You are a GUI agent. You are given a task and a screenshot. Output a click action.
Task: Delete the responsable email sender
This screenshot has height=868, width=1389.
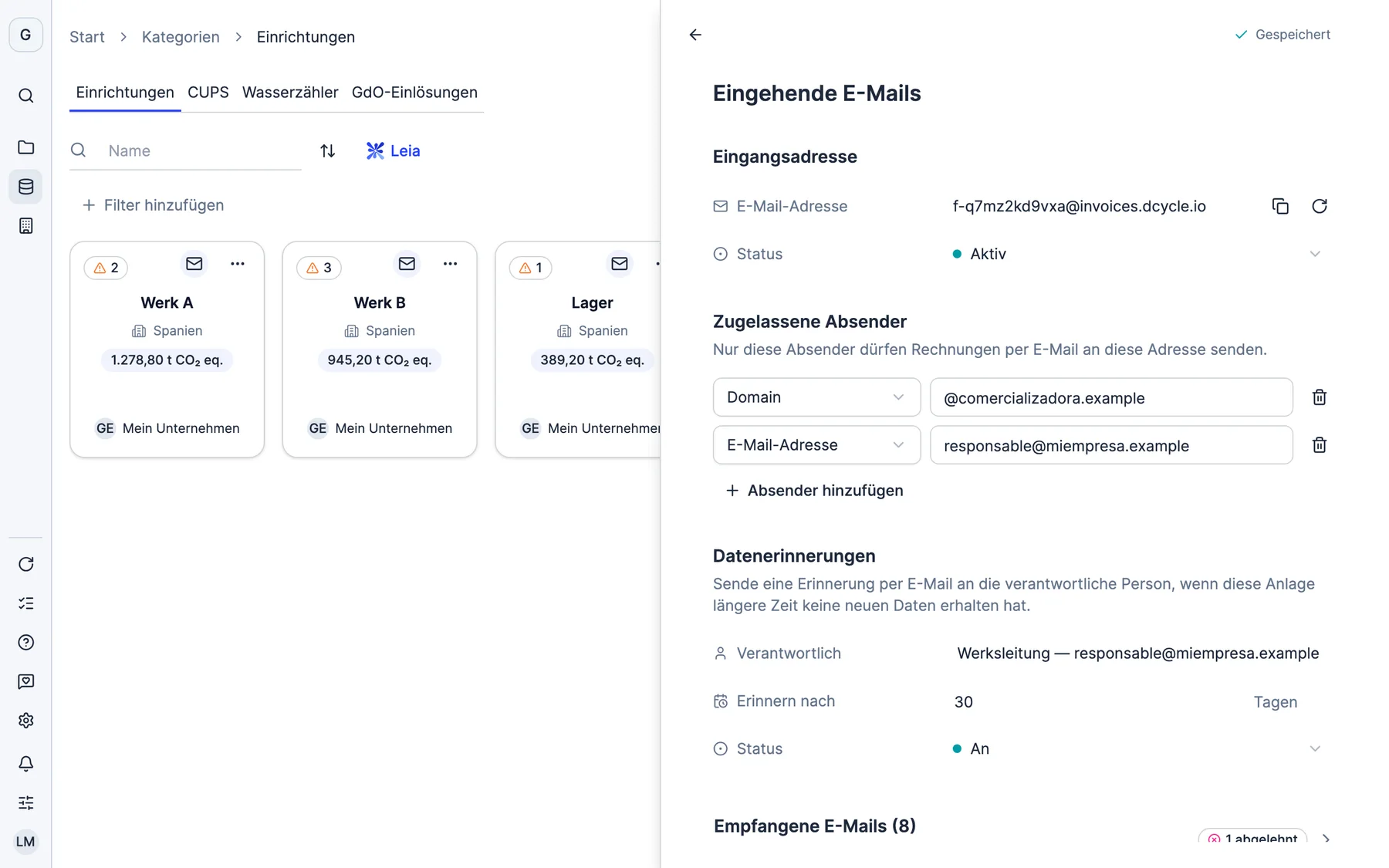click(1320, 445)
